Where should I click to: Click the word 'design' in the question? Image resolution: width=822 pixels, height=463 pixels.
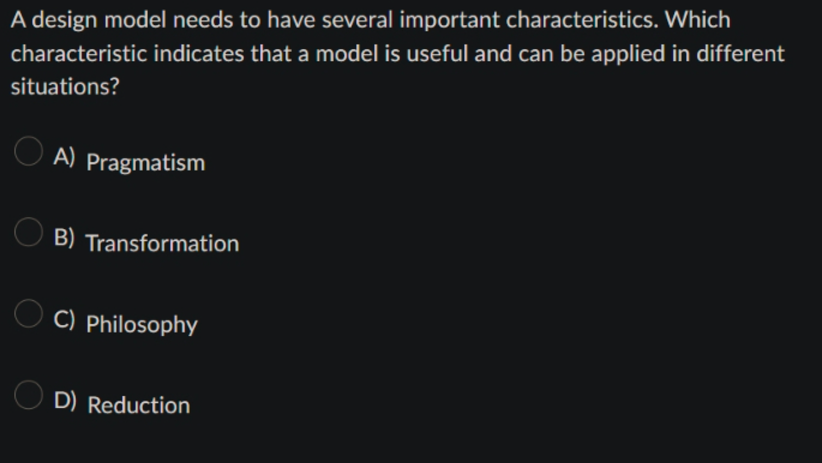[x=64, y=21]
